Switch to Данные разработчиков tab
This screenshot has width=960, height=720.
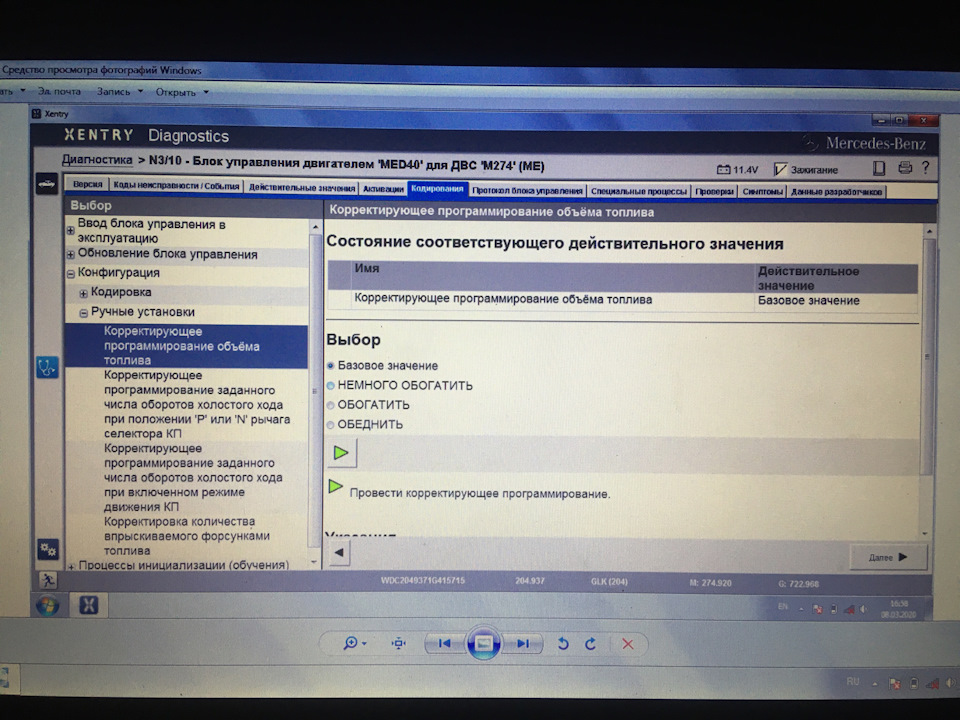(x=836, y=192)
